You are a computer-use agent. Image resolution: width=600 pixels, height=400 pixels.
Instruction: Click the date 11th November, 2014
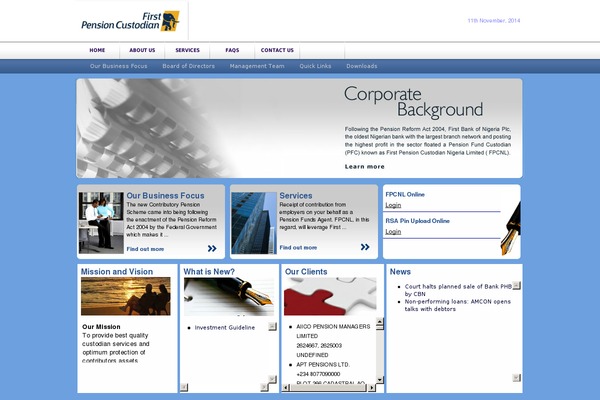point(494,21)
